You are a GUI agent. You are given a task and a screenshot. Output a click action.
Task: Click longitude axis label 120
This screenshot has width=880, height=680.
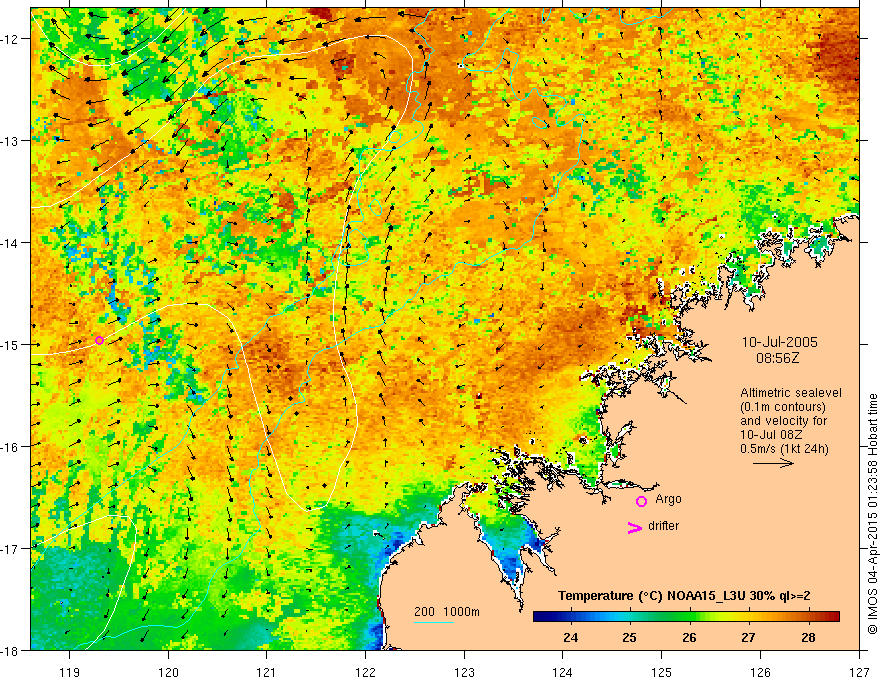tap(168, 673)
